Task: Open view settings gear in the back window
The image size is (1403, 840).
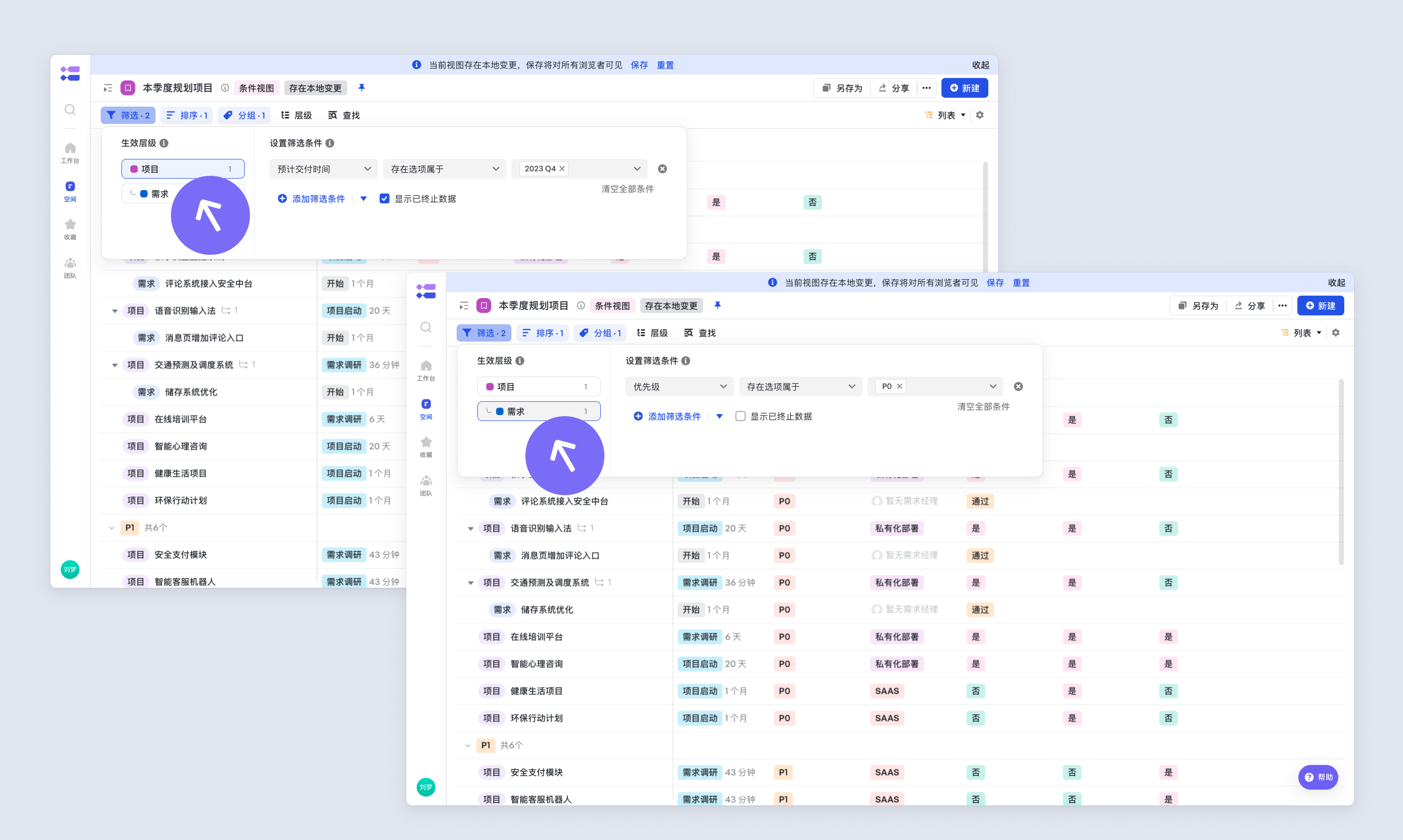Action: [979, 115]
